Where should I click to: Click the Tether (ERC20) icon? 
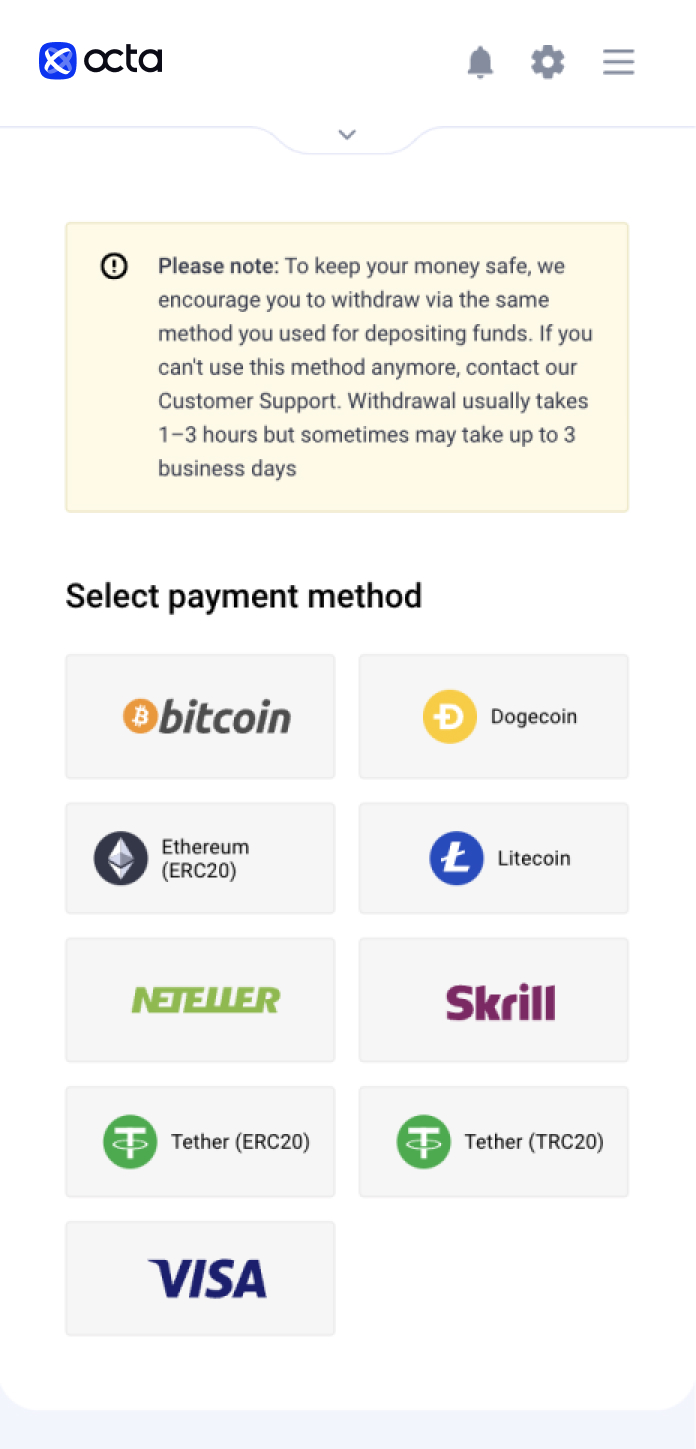[x=130, y=1141]
